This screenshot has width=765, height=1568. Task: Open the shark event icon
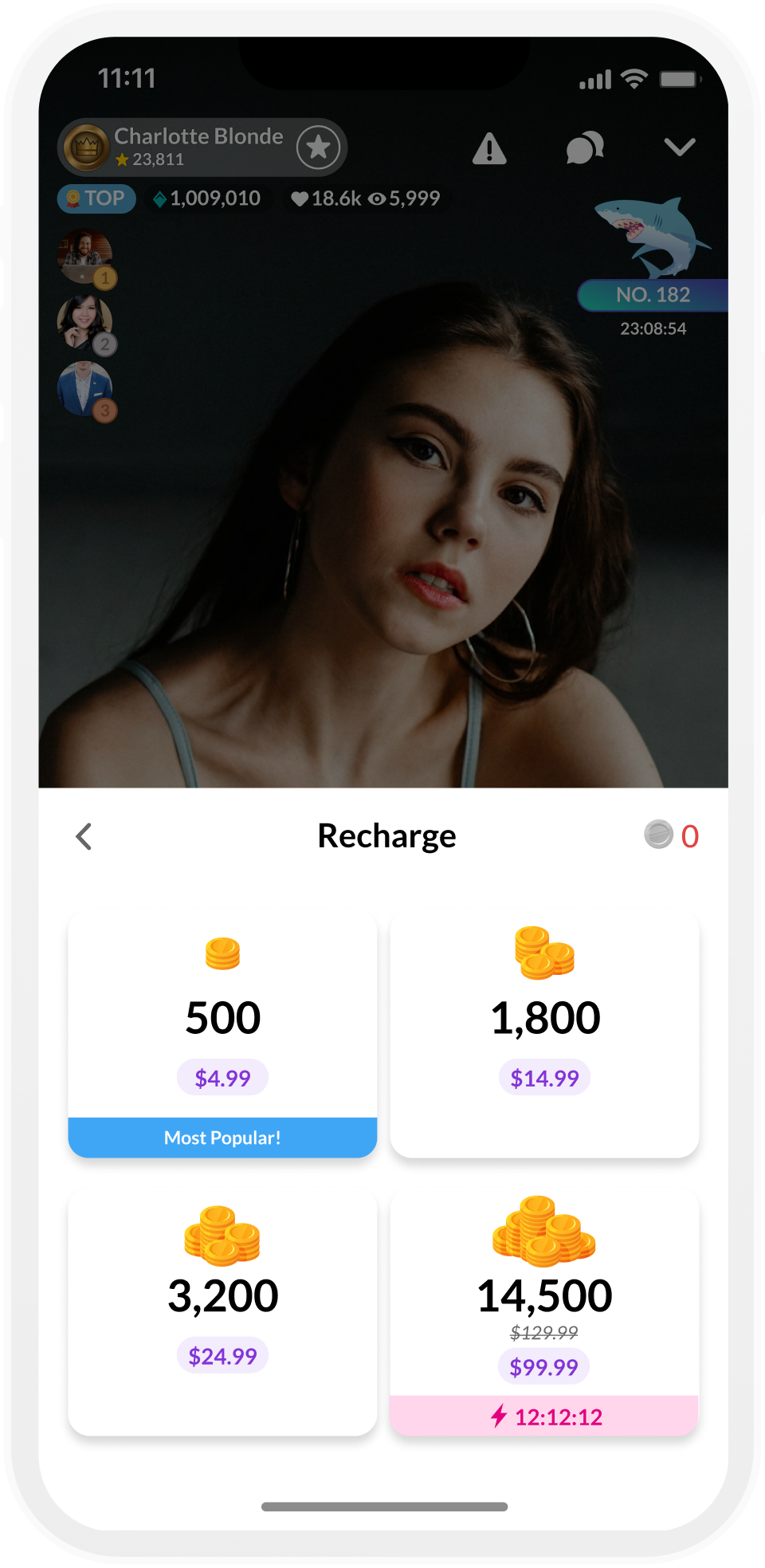[x=653, y=237]
